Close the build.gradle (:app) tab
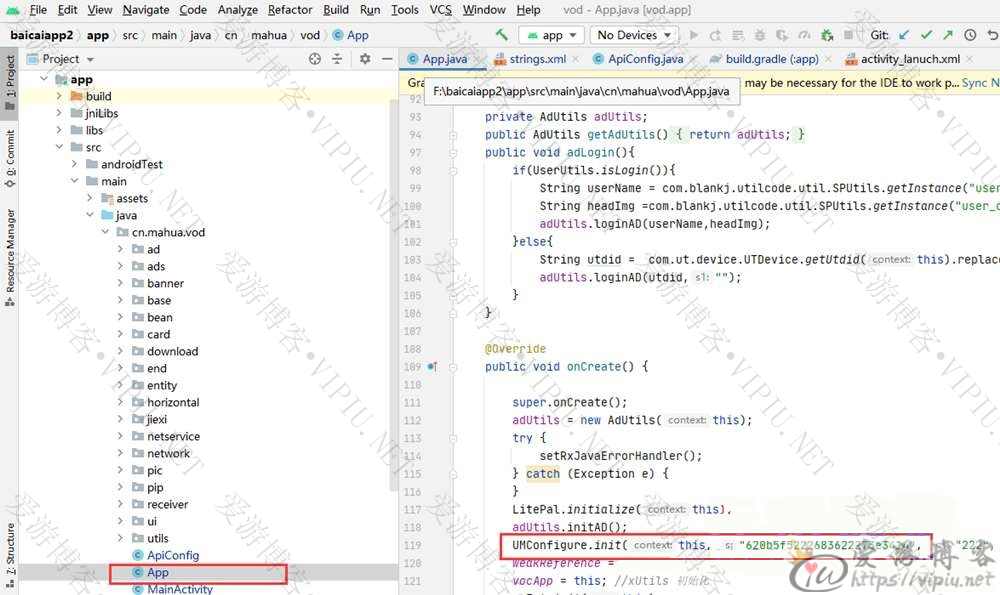Viewport: 1000px width, 595px height. [x=828, y=59]
